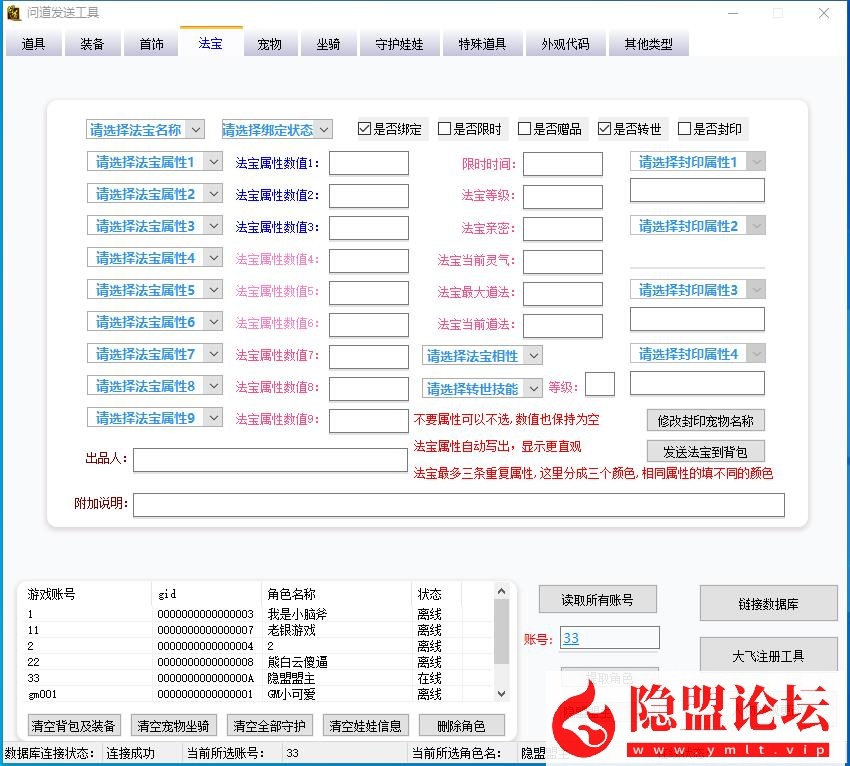Switch to the 宠物 tab
The image size is (850, 766).
[270, 44]
